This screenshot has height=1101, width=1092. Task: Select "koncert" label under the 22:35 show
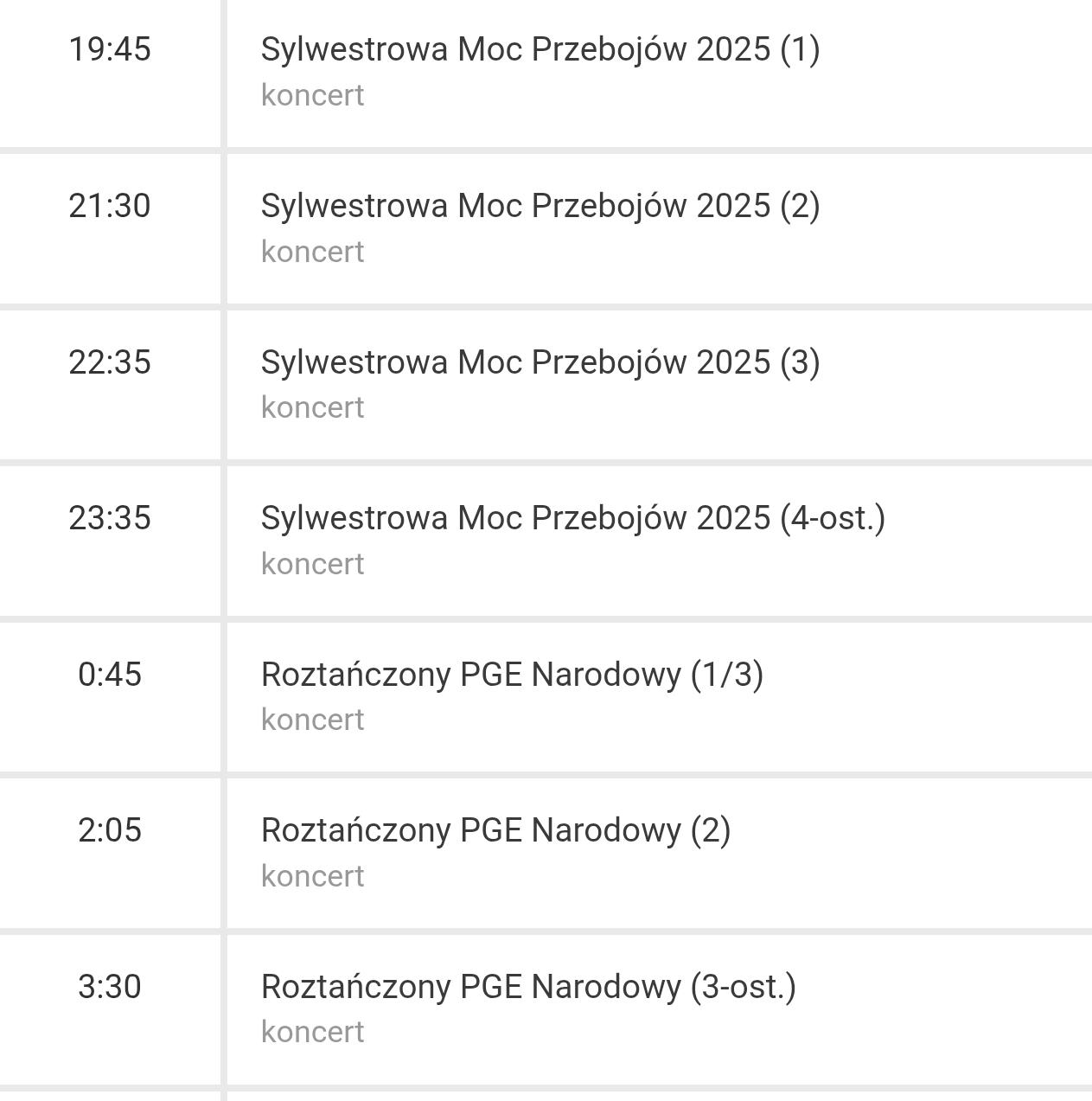tap(312, 407)
